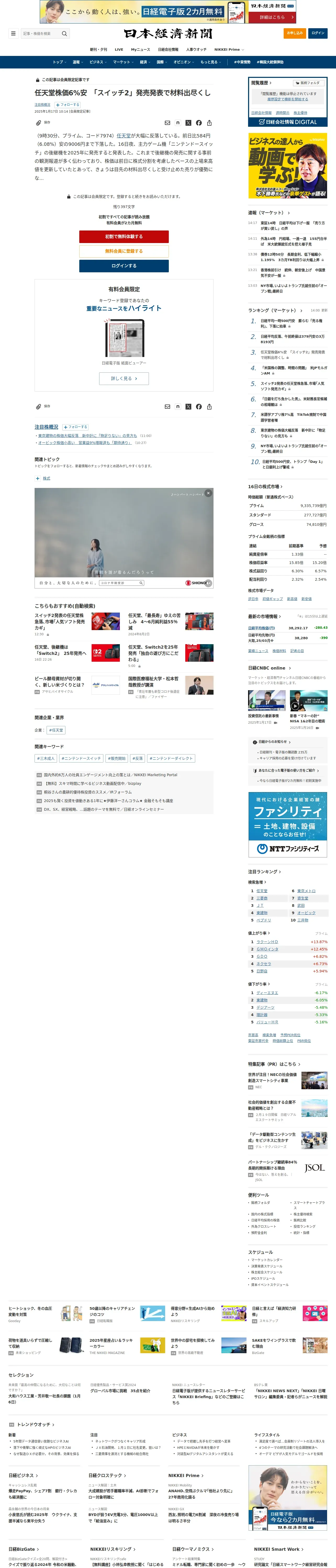
Task: Open Switch2 25年発売へ recommended article thumbnail
Action: 105,653
